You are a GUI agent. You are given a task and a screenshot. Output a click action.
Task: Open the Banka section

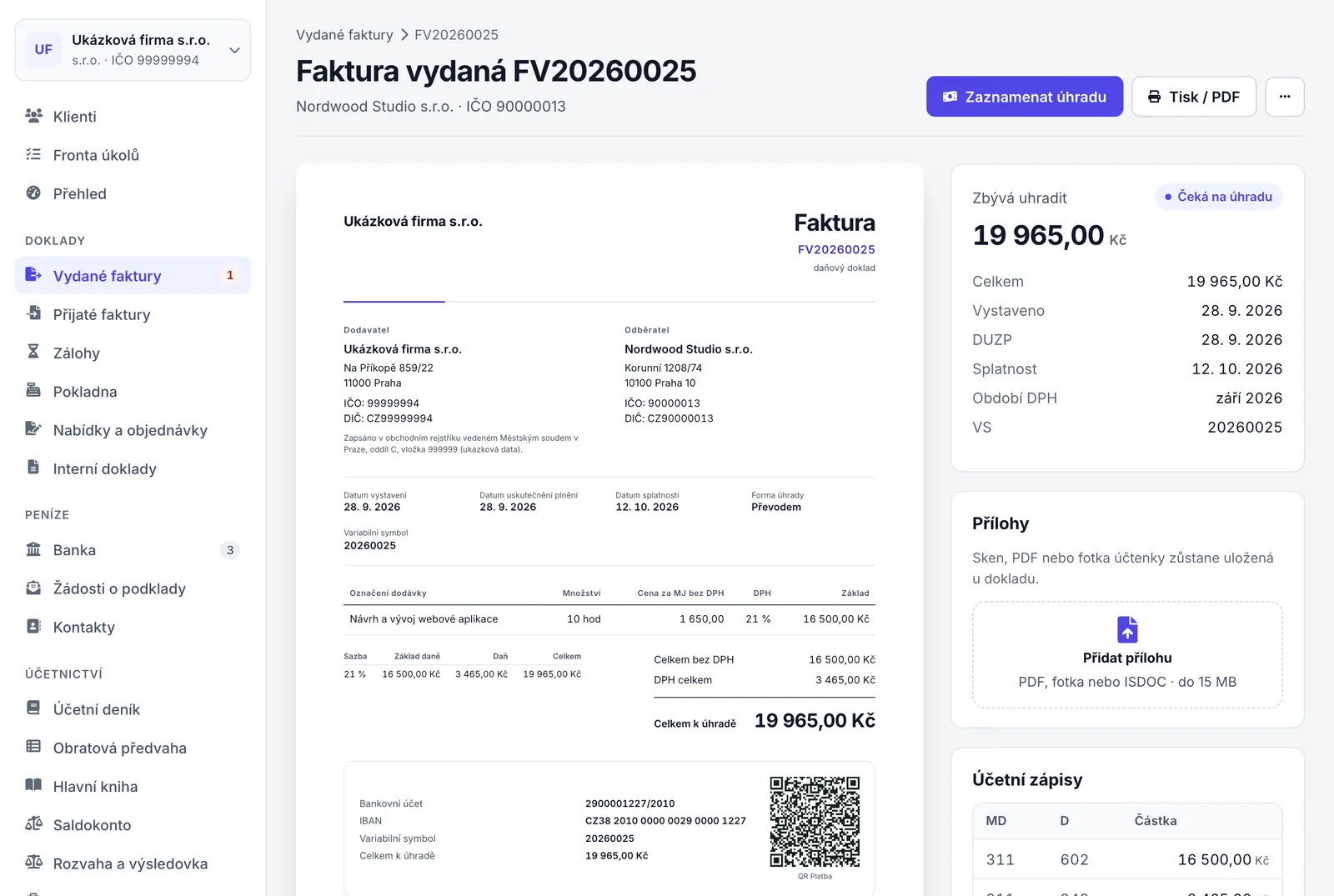coord(133,550)
